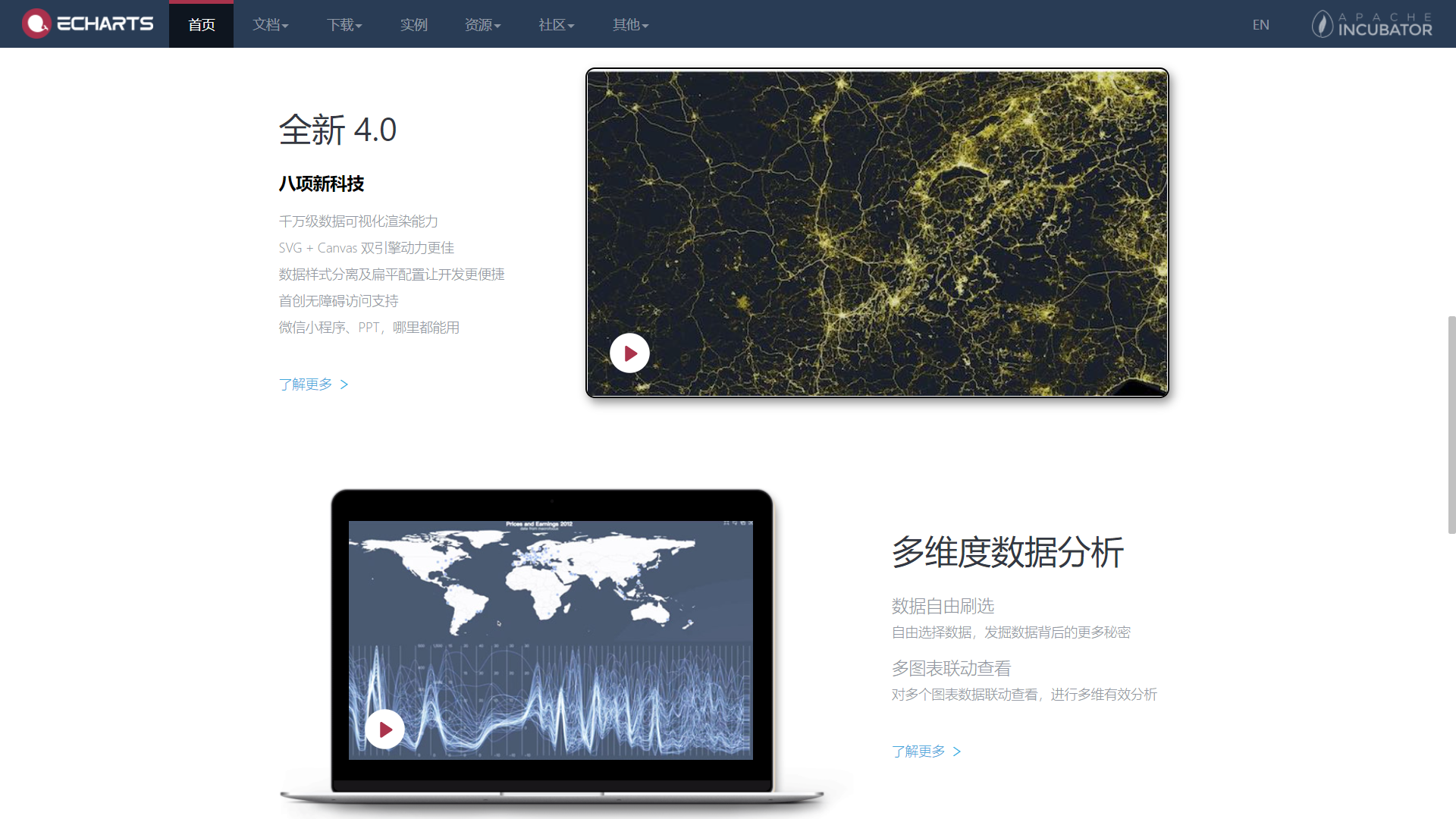Click the Apache feather icon
This screenshot has width=1456, height=819.
[x=1323, y=24]
